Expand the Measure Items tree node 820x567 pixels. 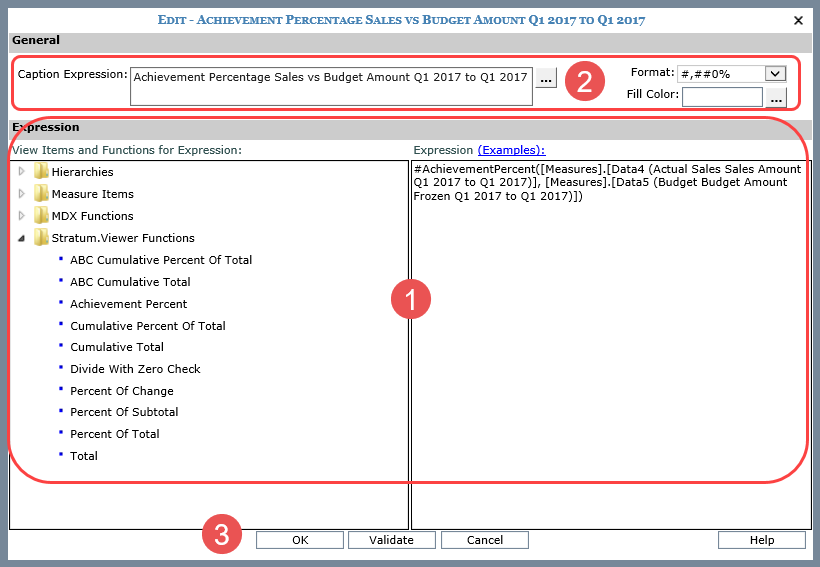click(x=22, y=194)
